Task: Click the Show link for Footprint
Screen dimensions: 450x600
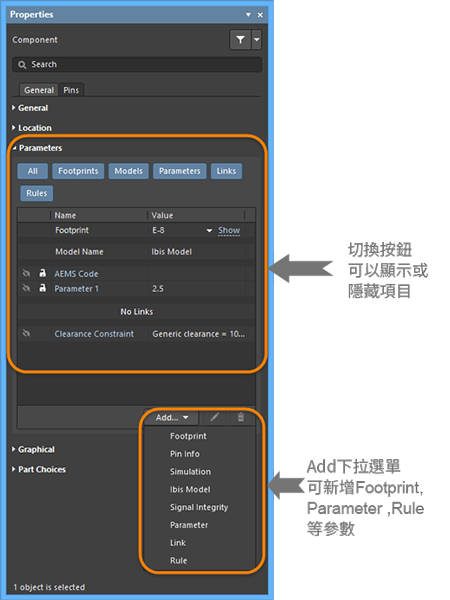Action: (x=229, y=230)
